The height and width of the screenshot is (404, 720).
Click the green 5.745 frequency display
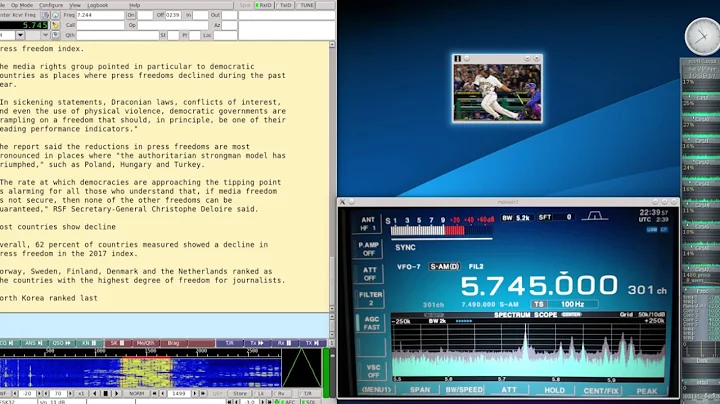24,25
